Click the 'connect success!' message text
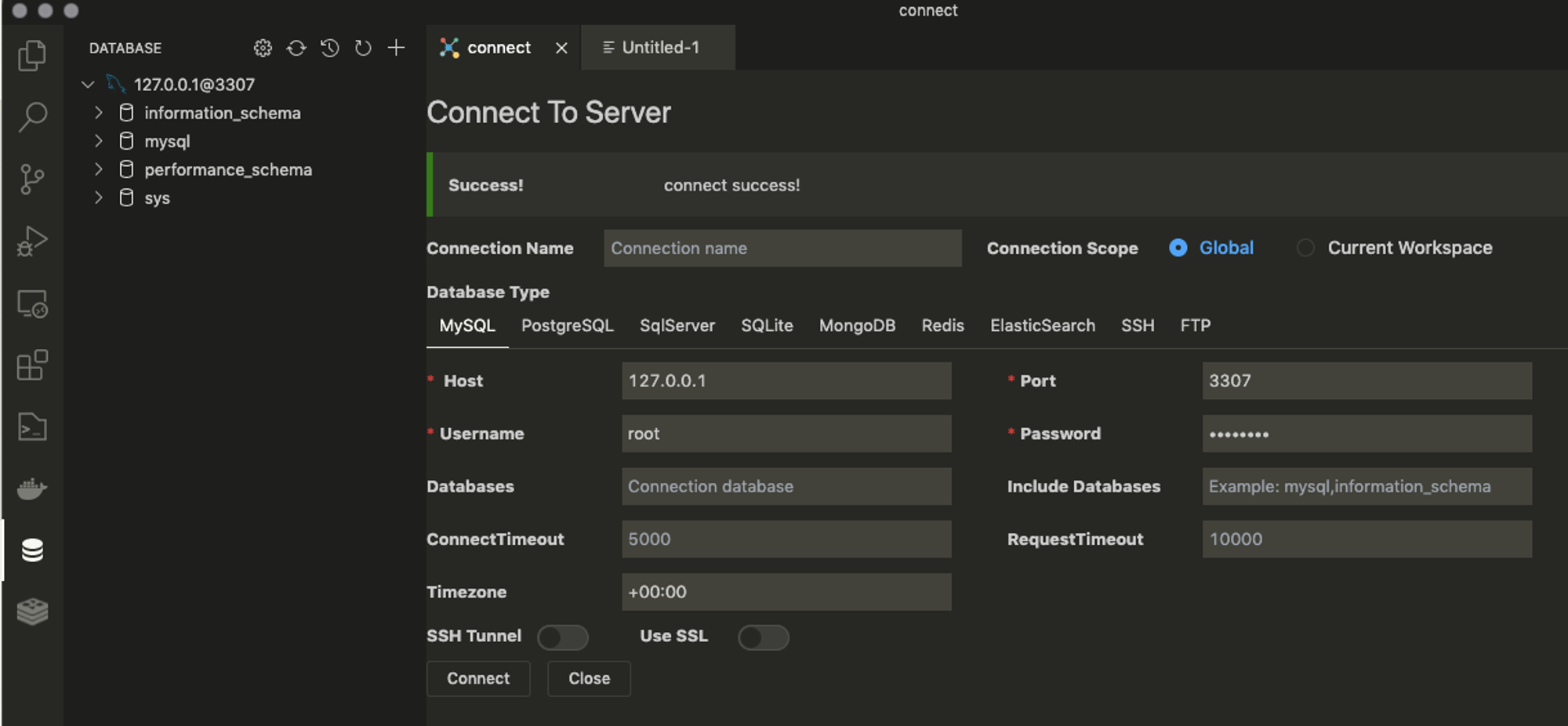The width and height of the screenshot is (1568, 726). coord(731,186)
